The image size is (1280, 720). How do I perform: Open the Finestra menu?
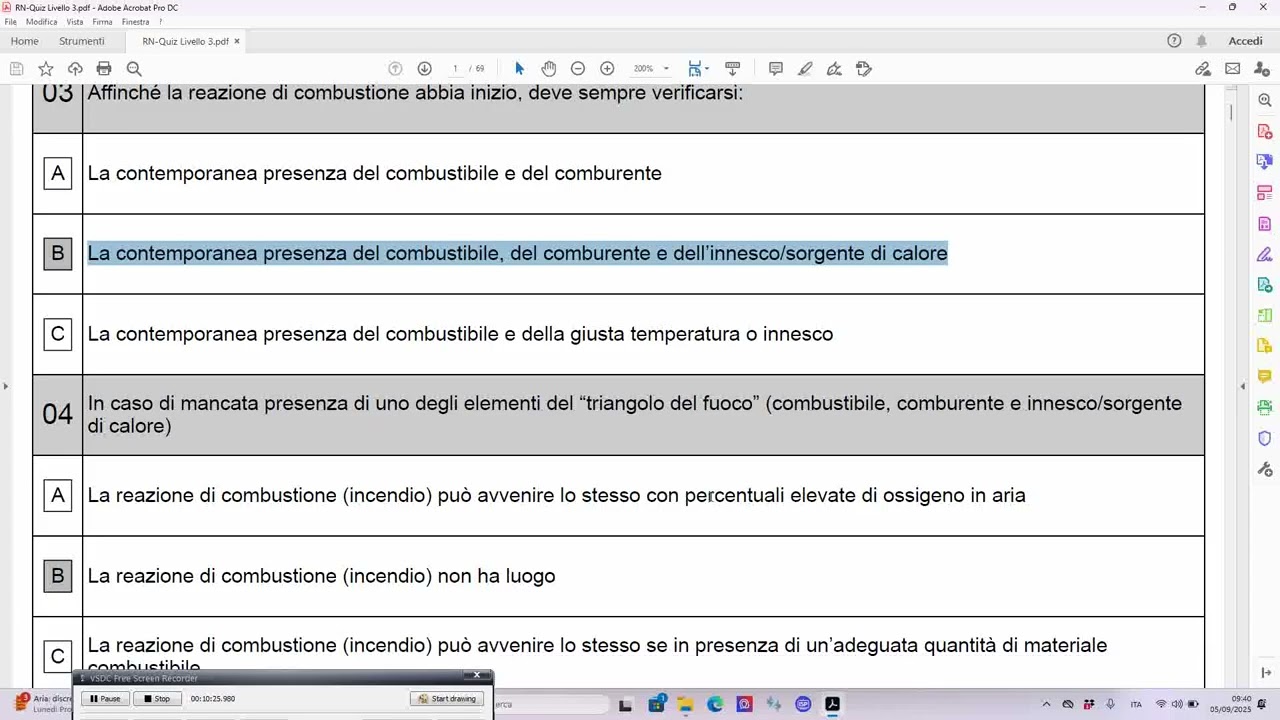click(135, 21)
